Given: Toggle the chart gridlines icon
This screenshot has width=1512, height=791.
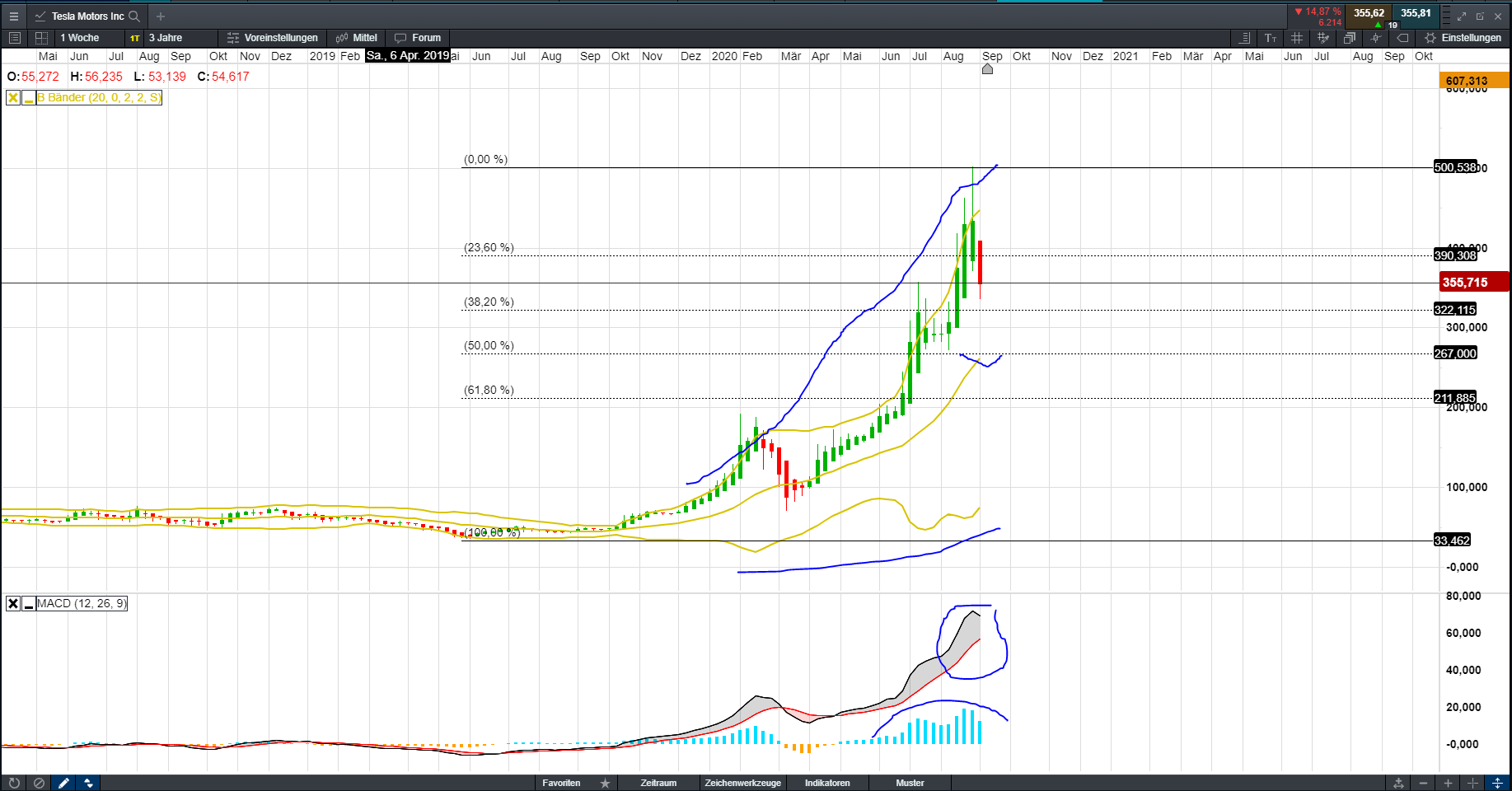Looking at the screenshot, I should point(1297,38).
